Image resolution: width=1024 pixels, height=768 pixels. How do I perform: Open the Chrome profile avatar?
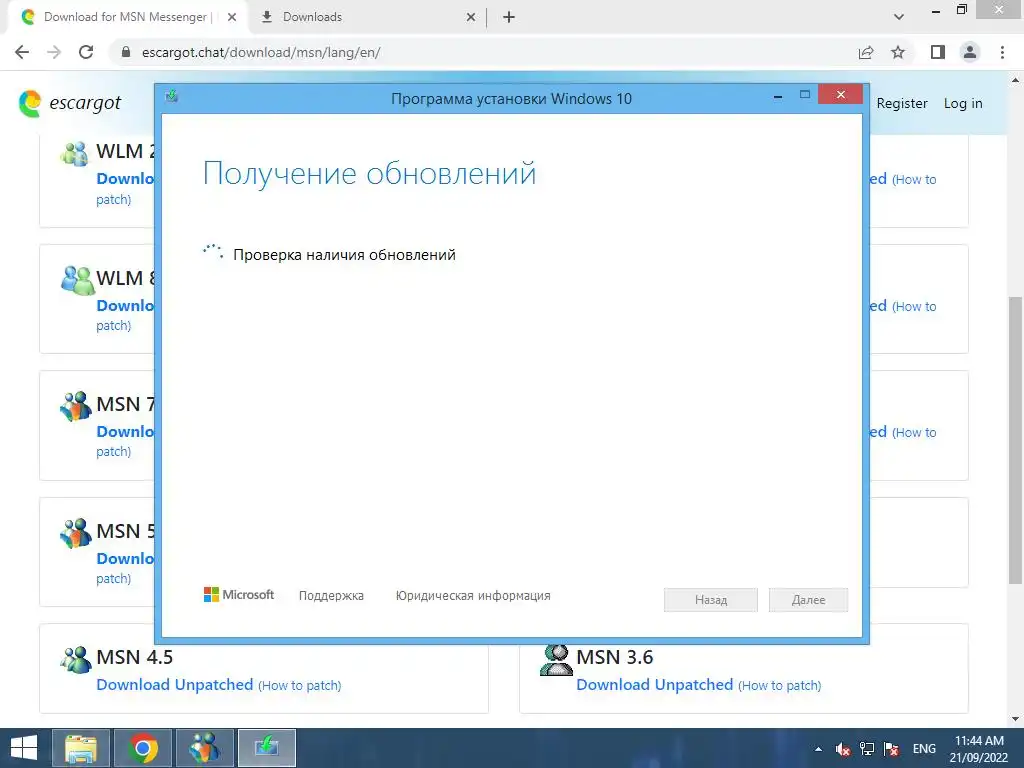click(970, 52)
